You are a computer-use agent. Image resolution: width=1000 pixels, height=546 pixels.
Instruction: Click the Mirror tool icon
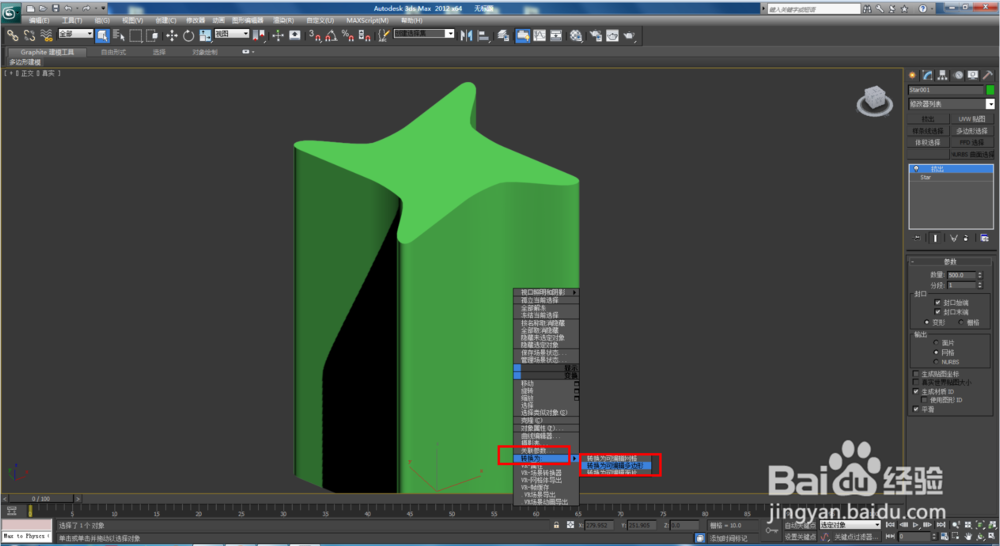pos(466,36)
